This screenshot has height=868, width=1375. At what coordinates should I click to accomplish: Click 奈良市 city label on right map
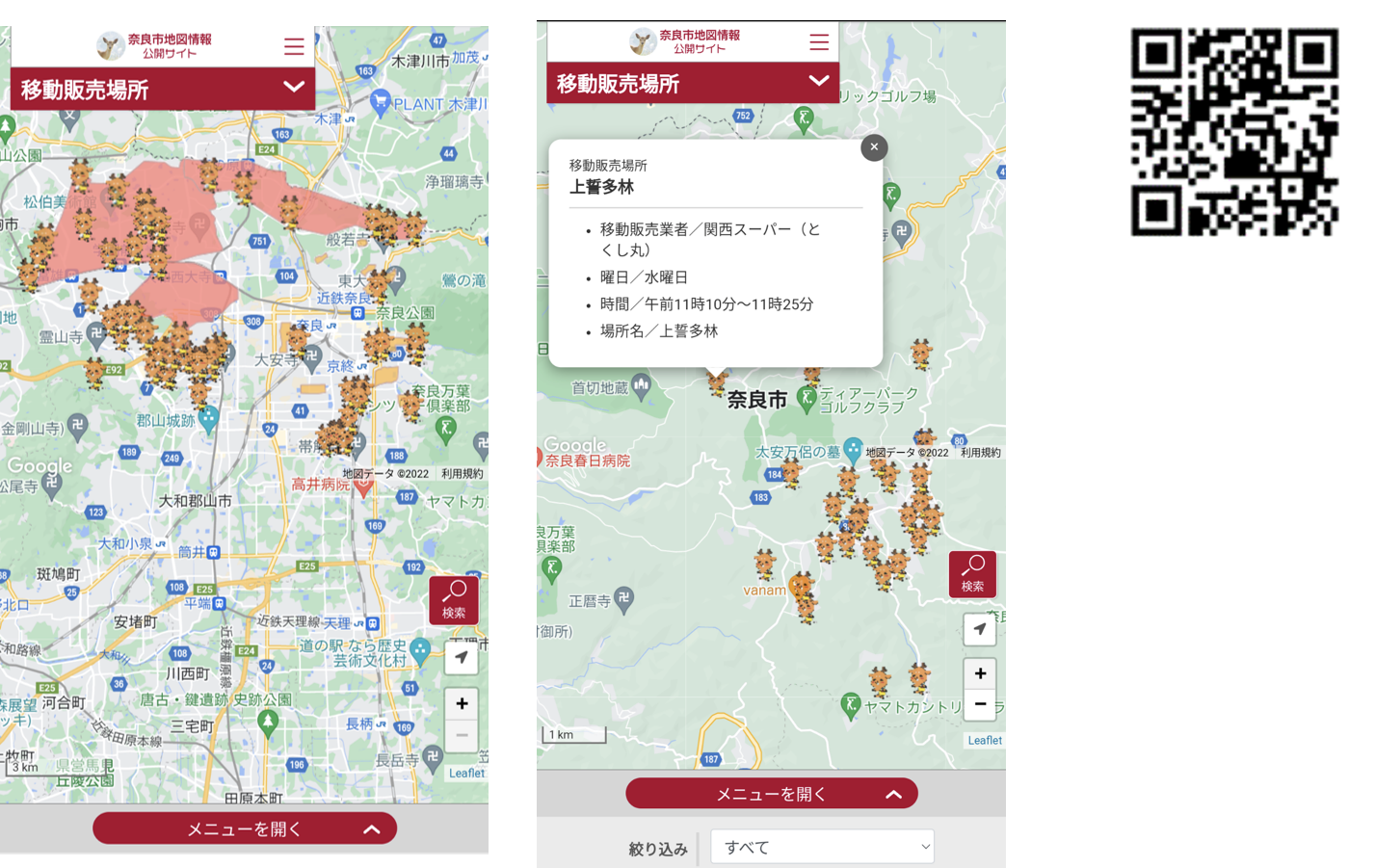click(757, 400)
